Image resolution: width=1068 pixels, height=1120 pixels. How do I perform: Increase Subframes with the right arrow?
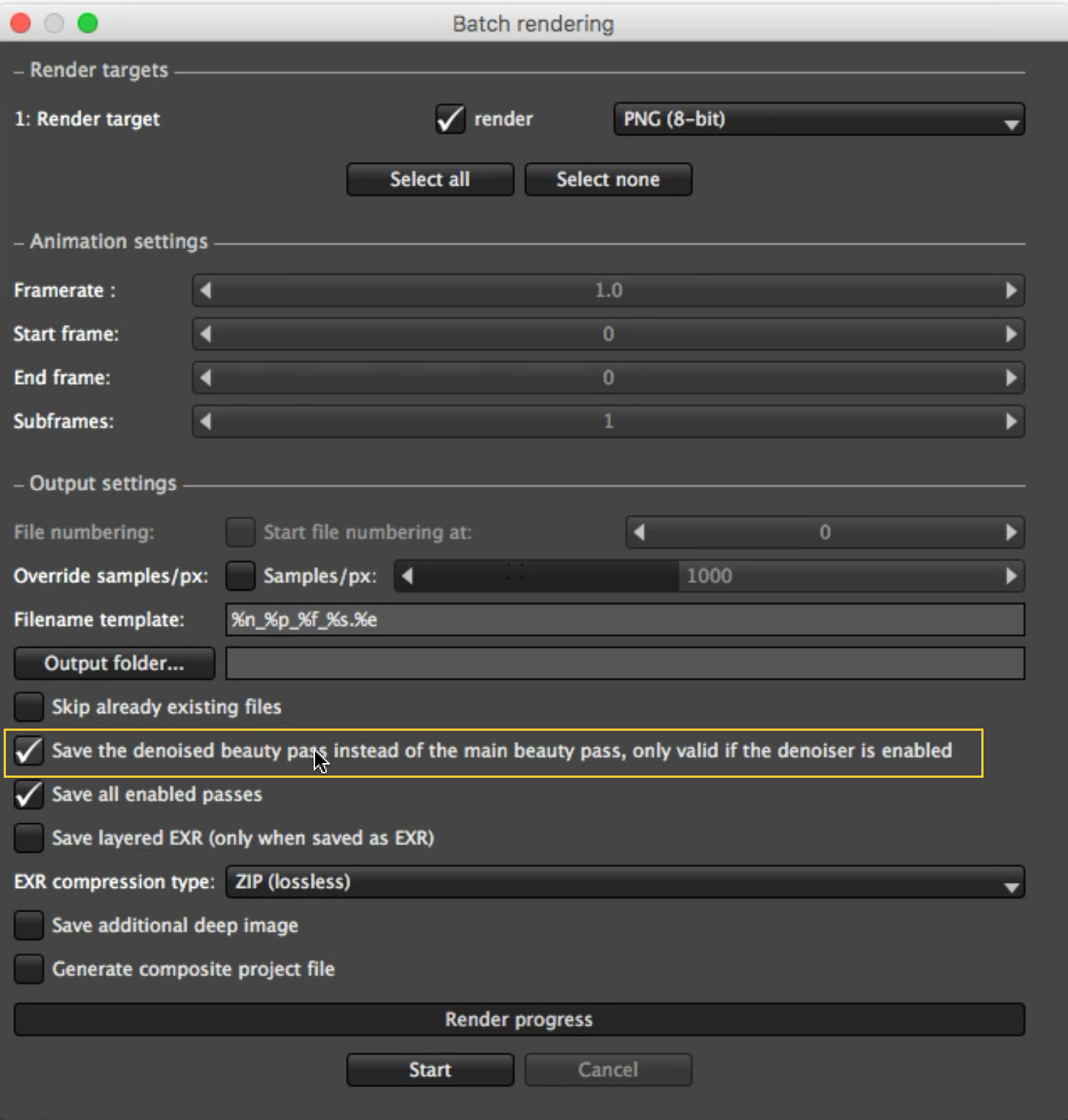click(1011, 422)
